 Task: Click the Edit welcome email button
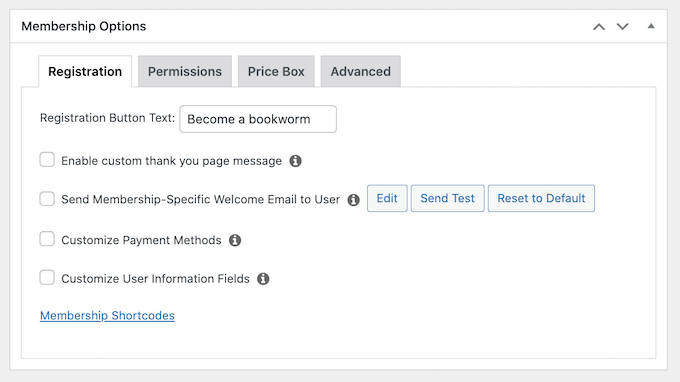(x=387, y=198)
